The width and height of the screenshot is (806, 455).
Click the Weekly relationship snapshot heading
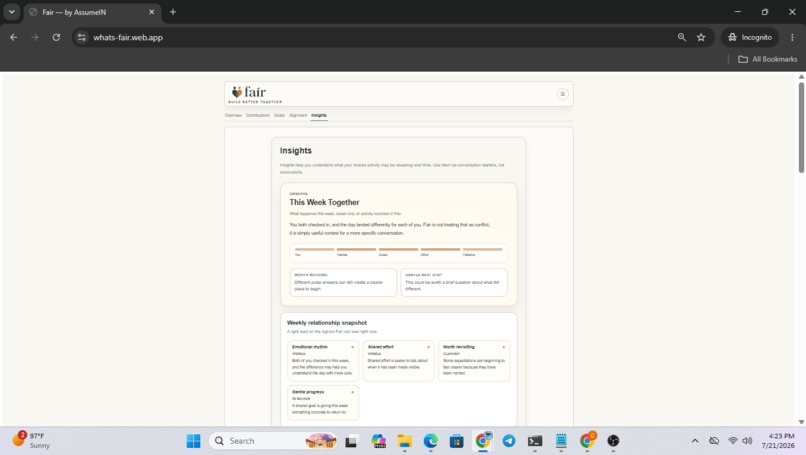pyautogui.click(x=327, y=322)
